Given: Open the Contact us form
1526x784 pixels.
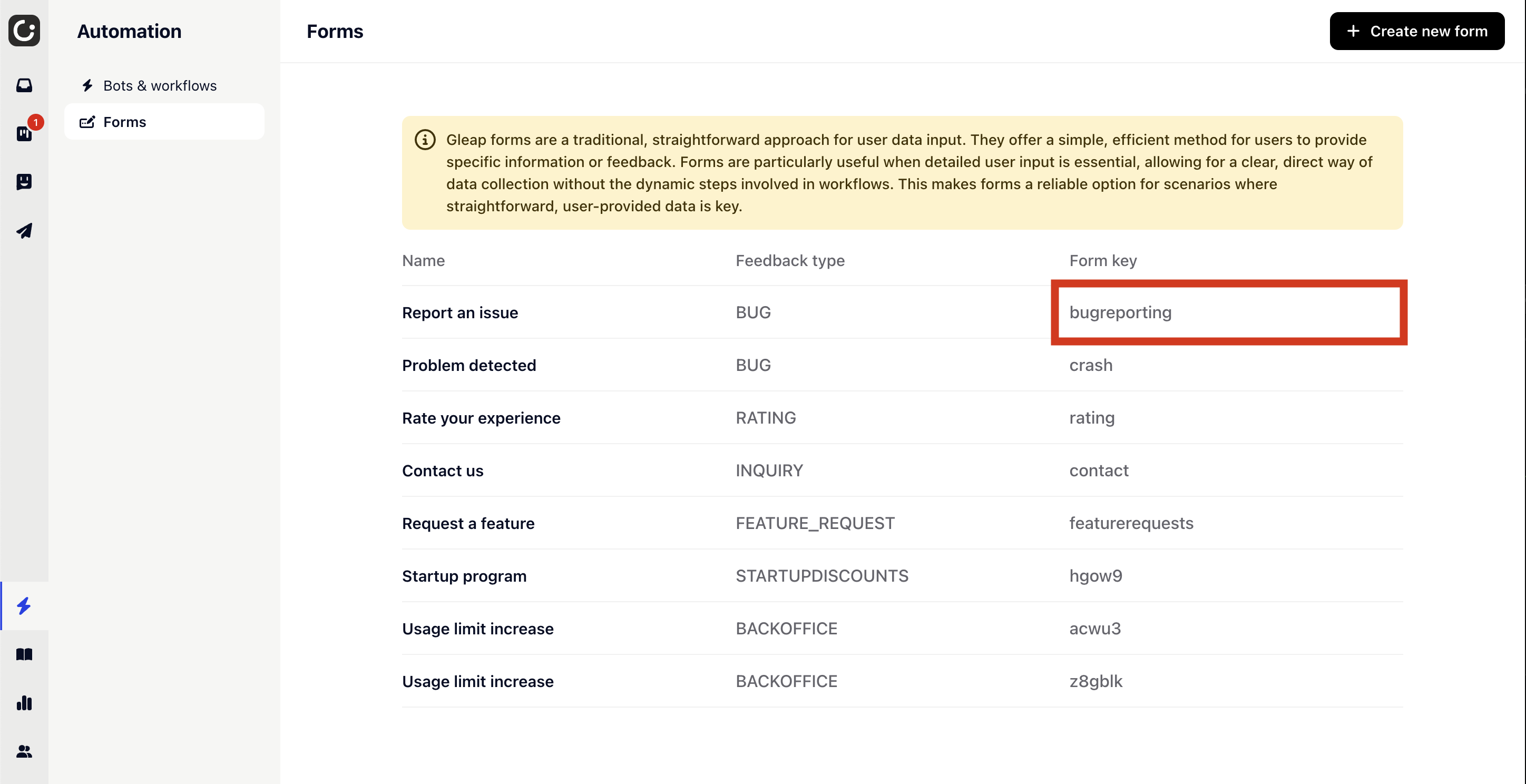Looking at the screenshot, I should pyautogui.click(x=443, y=471).
